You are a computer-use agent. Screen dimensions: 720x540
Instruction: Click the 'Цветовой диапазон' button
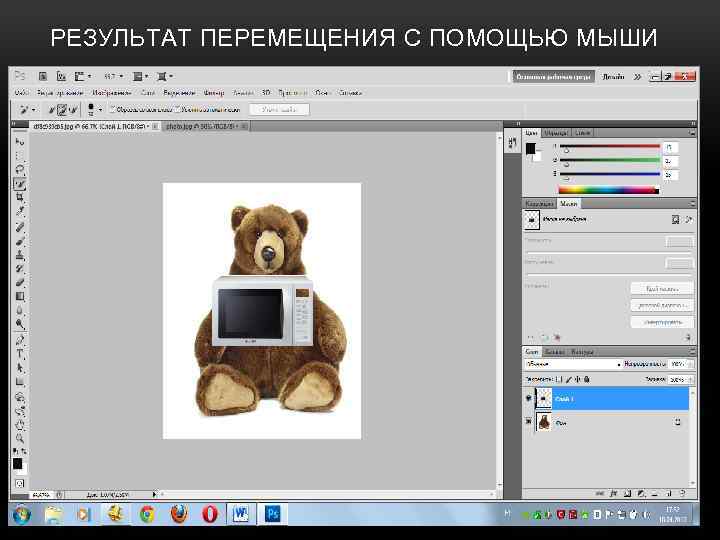pos(662,305)
